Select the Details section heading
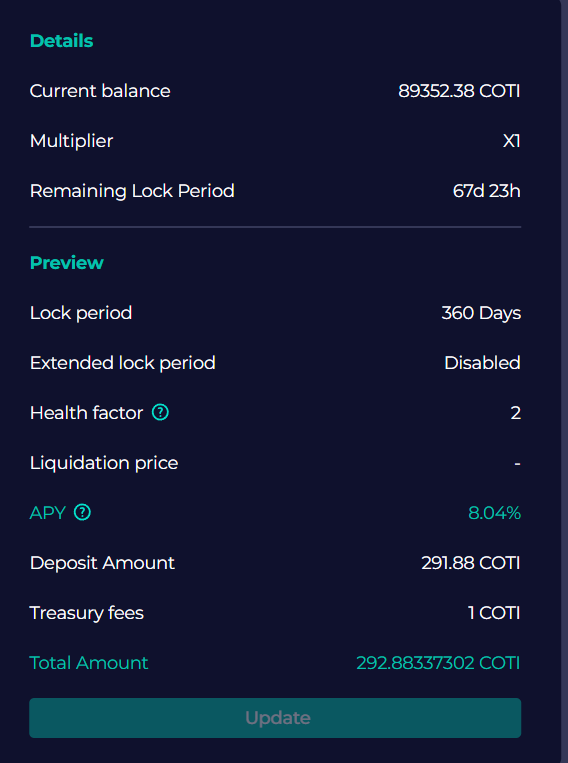568x763 pixels. pyautogui.click(x=61, y=41)
